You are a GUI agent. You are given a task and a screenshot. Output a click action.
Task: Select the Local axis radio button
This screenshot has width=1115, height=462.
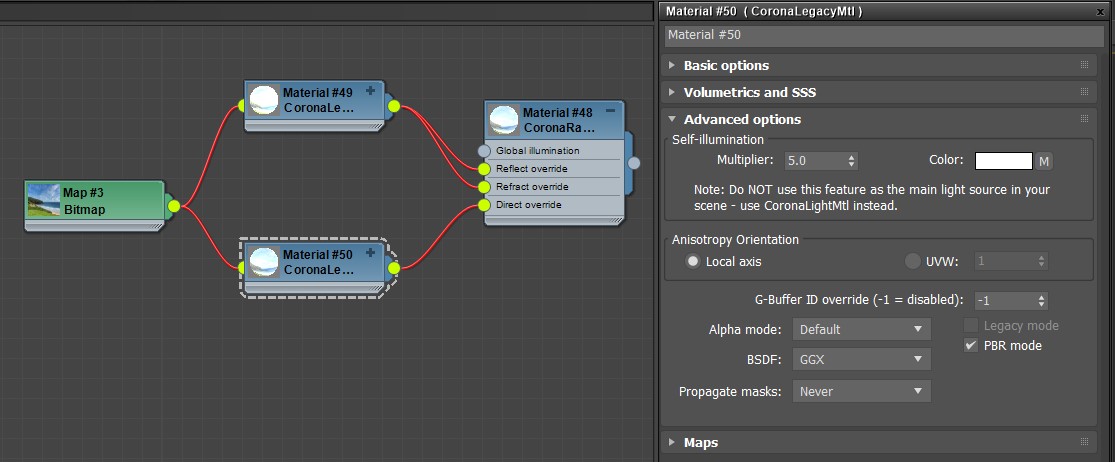pyautogui.click(x=692, y=262)
